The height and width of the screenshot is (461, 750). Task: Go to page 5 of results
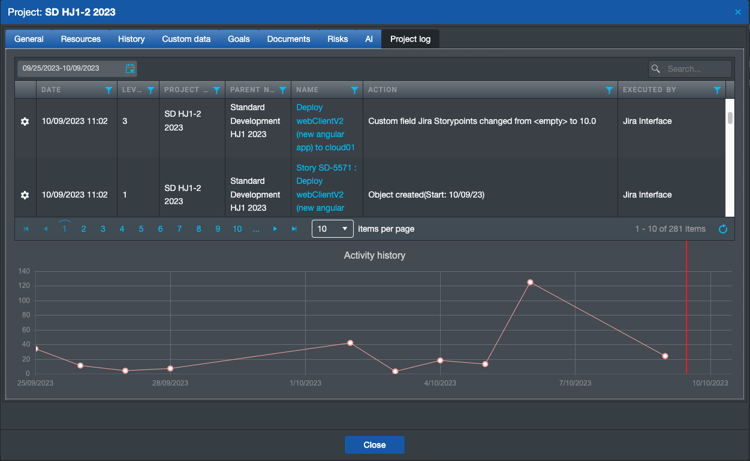(141, 229)
